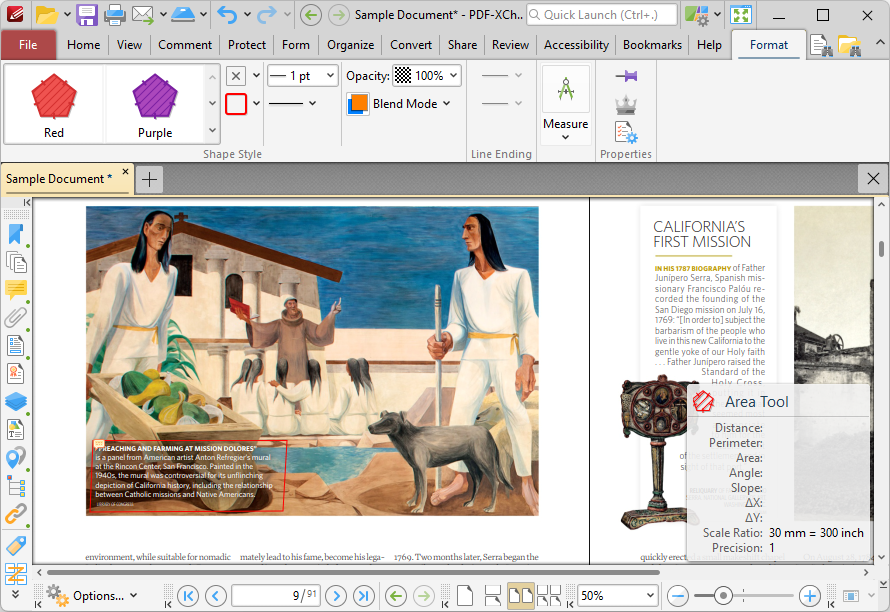Screen dimensions: 890x612
Task: Pick the red stroke color swatch
Action: click(x=236, y=104)
